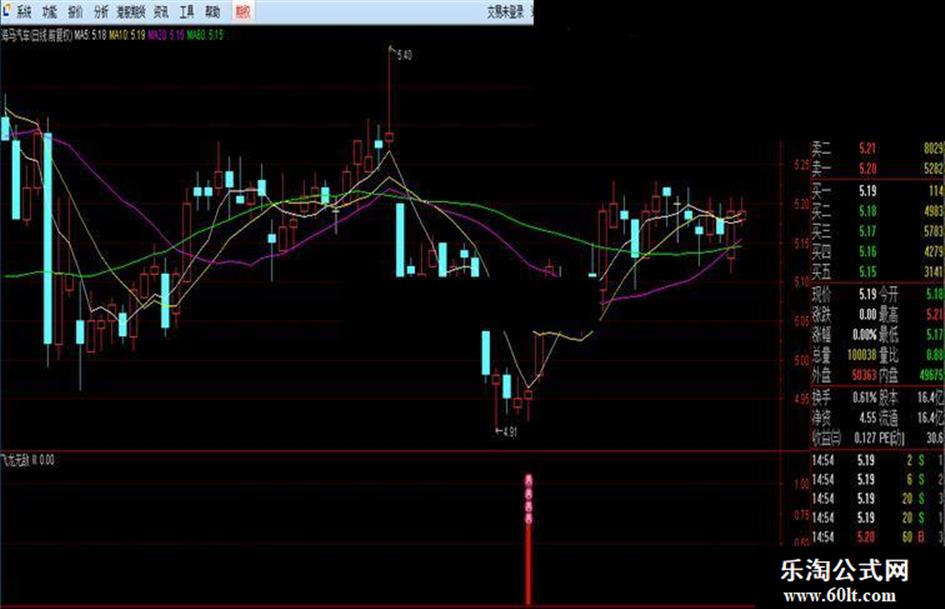945x609 pixels.
Task: Click the green MA60 indicator label
Action: (x=205, y=36)
